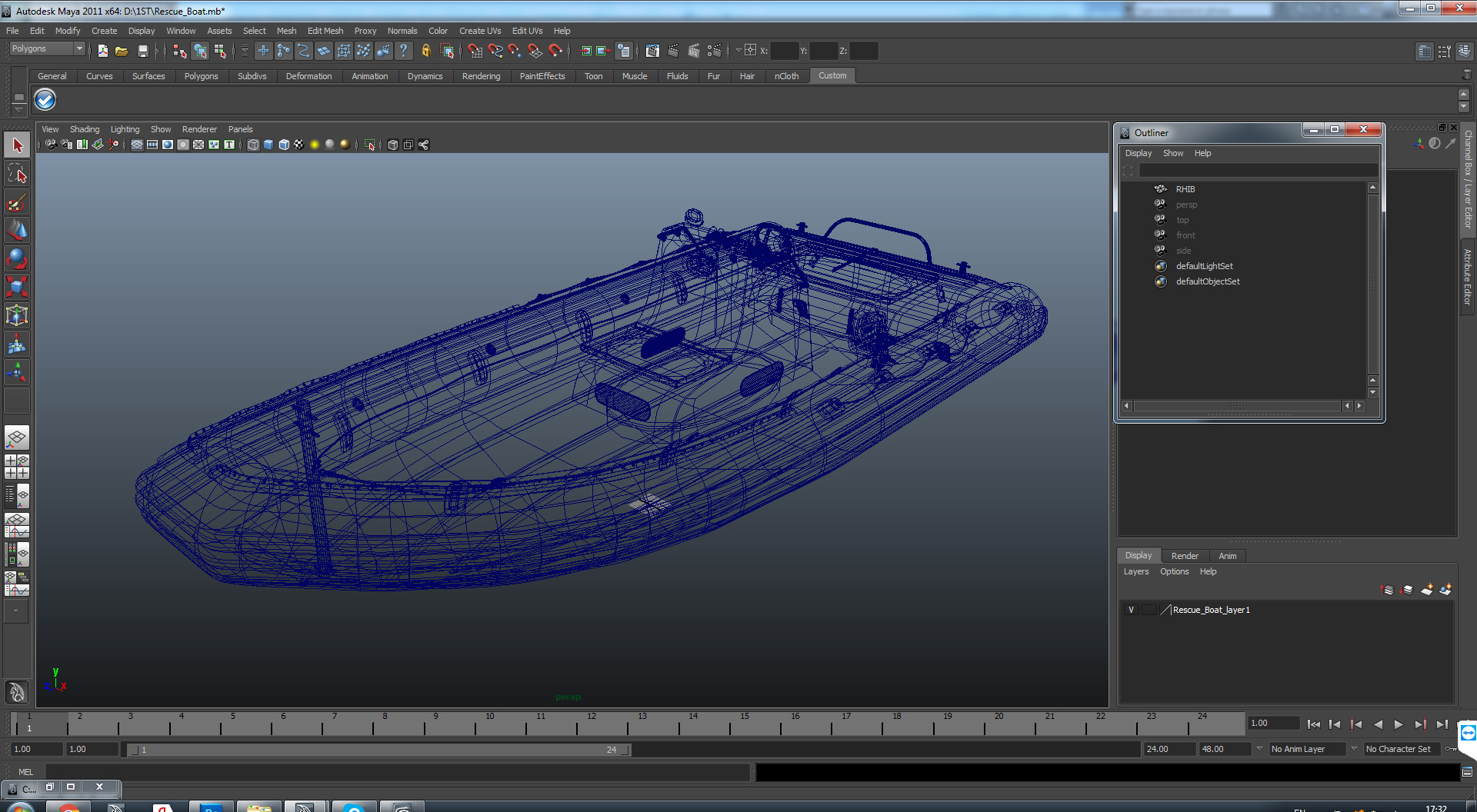
Task: Choose the Lasso select tool
Action: coord(17,174)
